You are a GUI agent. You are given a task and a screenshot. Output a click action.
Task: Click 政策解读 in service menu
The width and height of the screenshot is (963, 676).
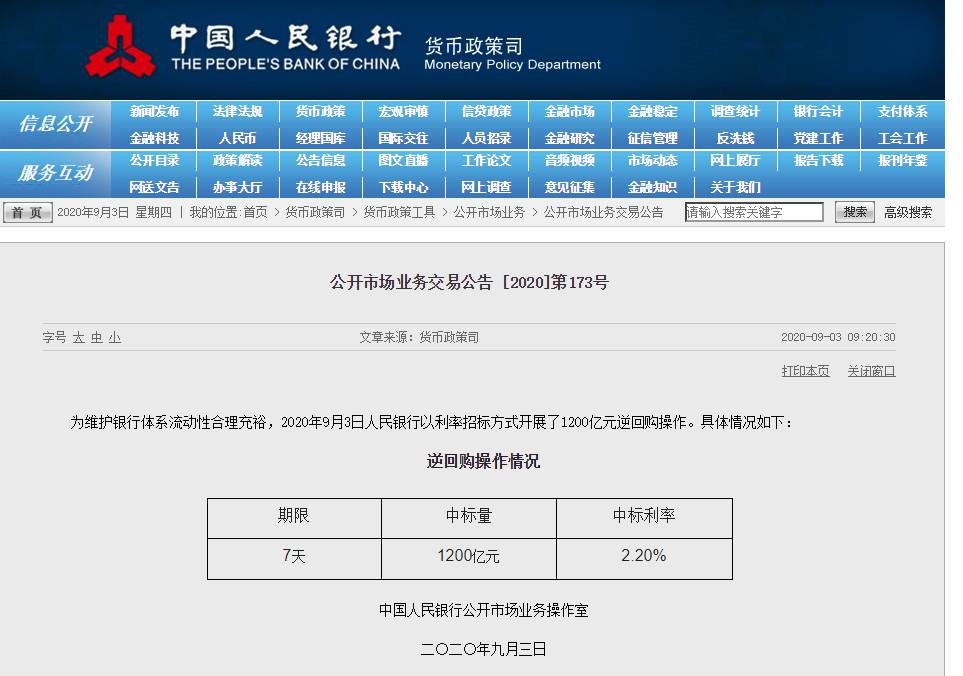point(237,160)
